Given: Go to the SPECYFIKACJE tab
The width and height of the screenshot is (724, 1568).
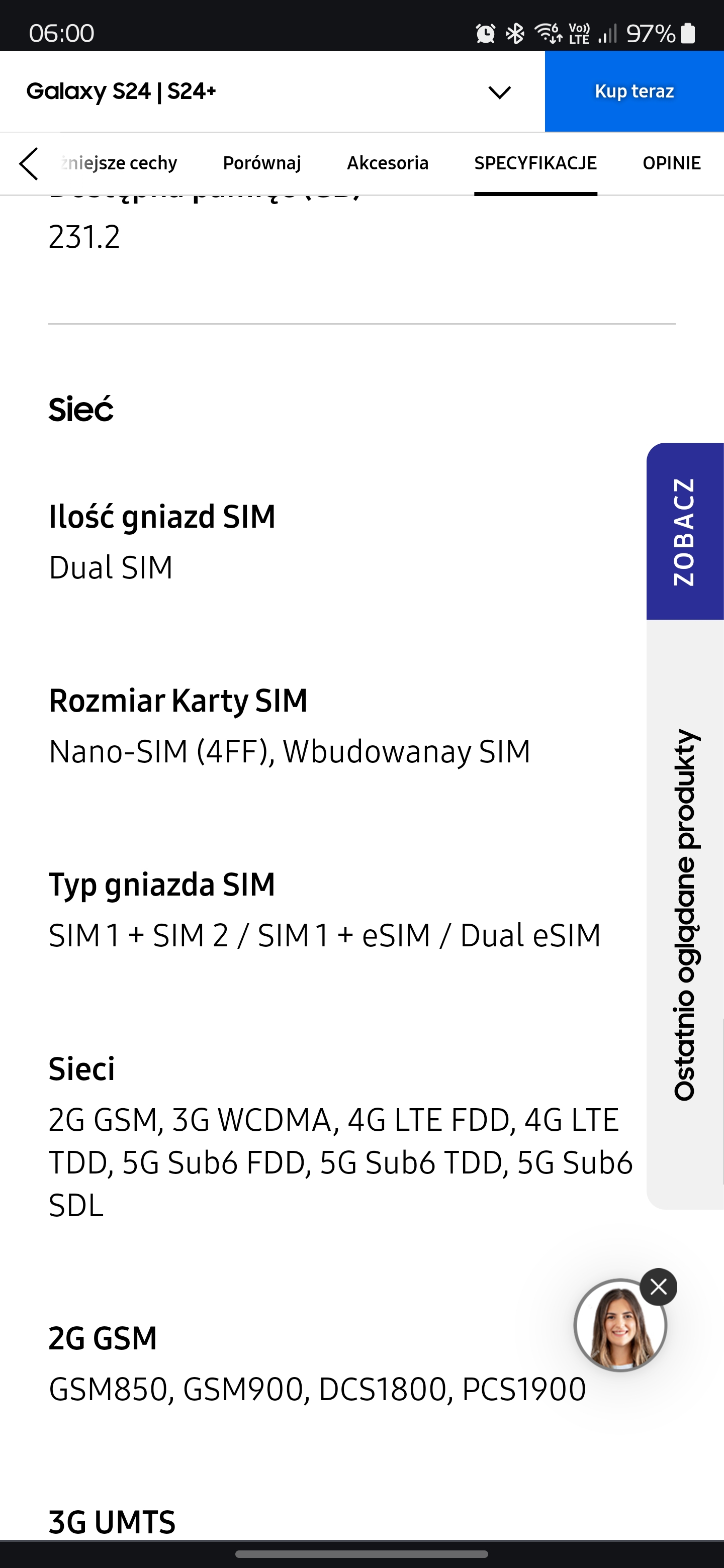Looking at the screenshot, I should click(x=535, y=163).
